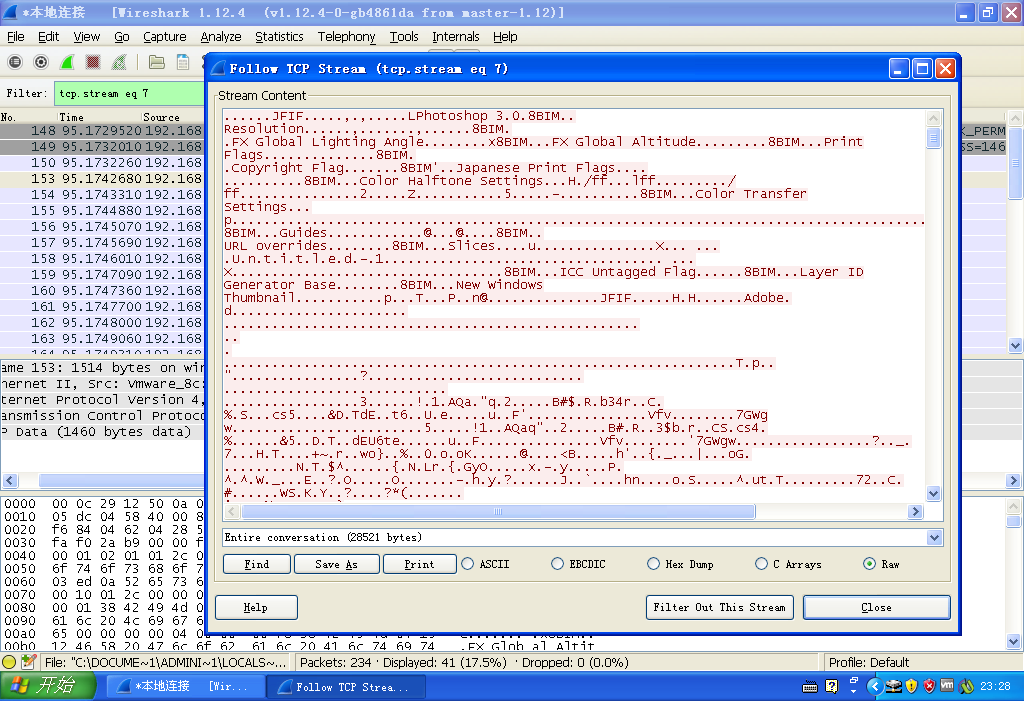Restore the language bar icon

(x=854, y=681)
